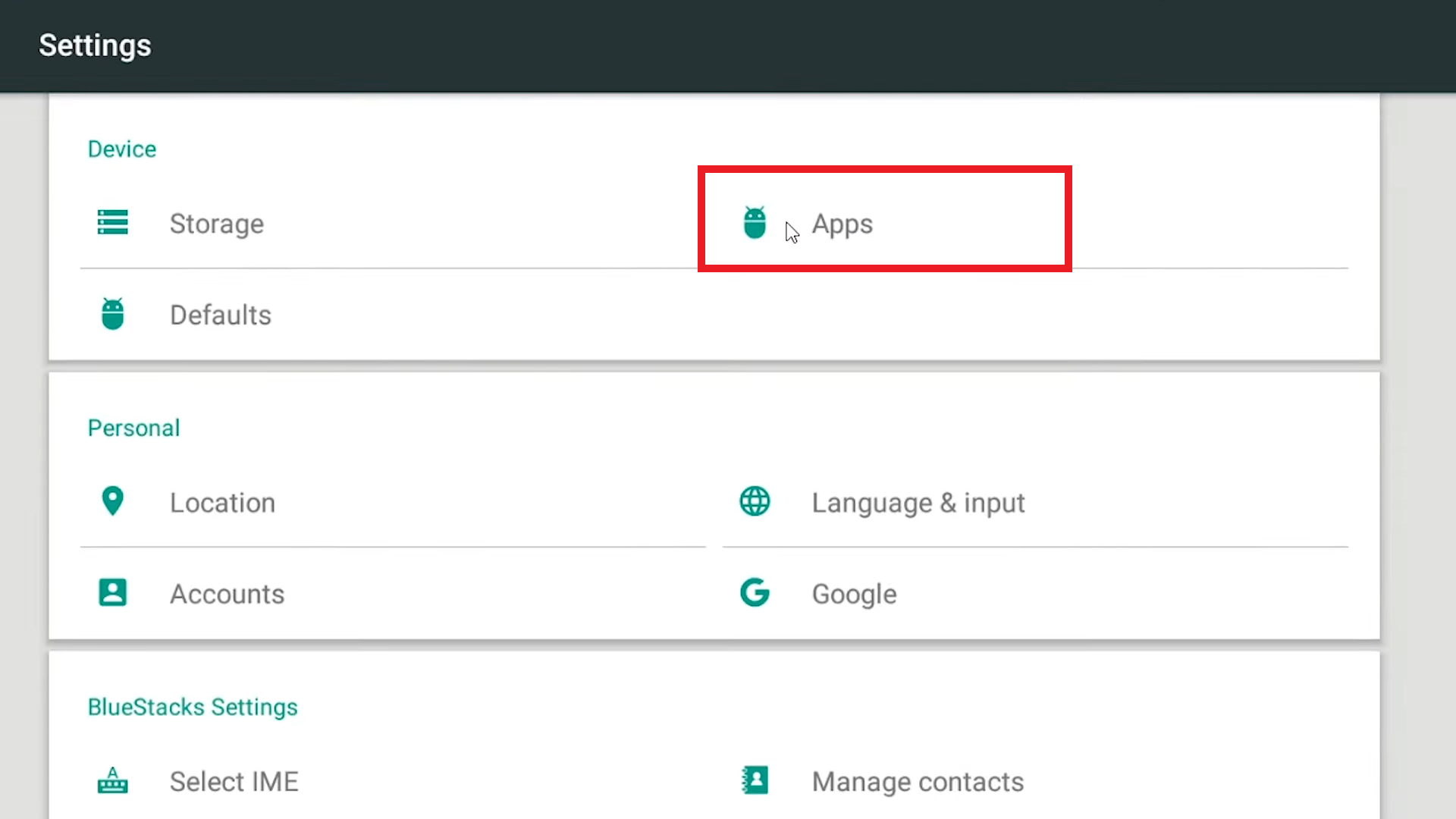
Task: Click the Google G icon
Action: [755, 593]
